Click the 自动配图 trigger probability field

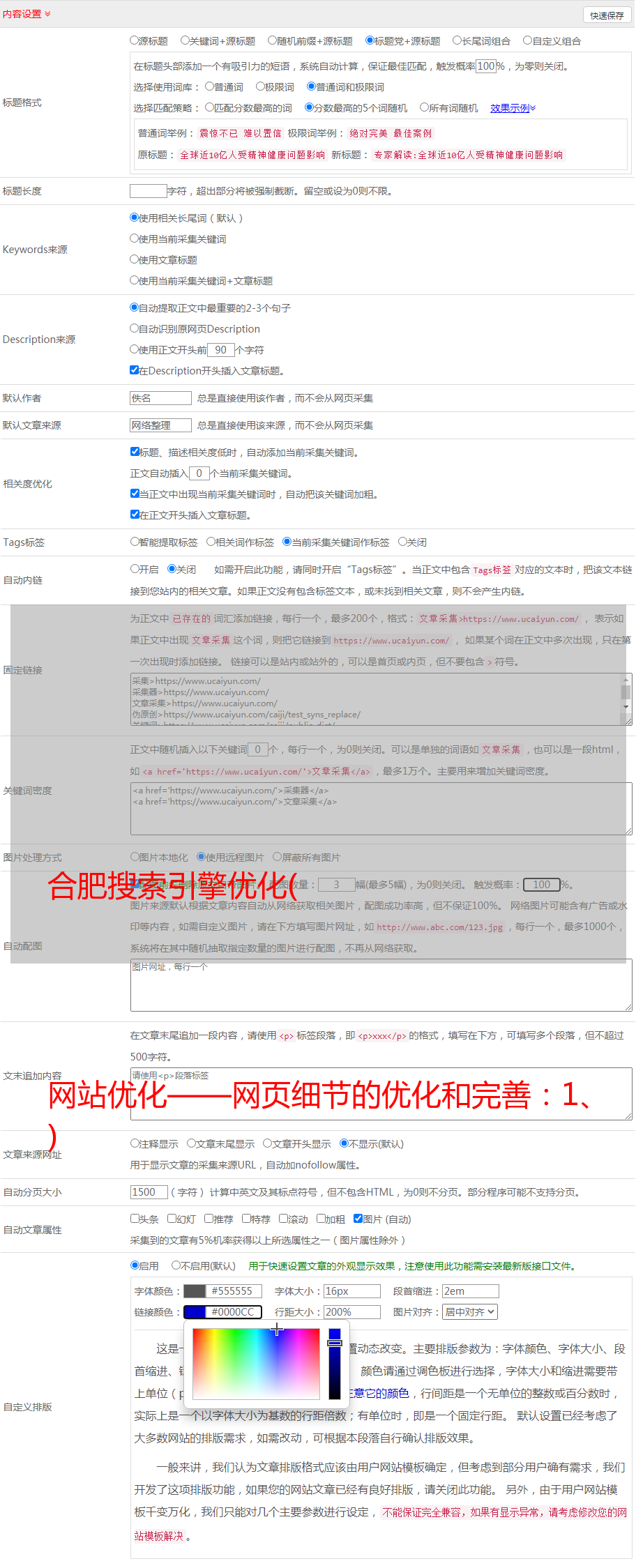pos(542,885)
